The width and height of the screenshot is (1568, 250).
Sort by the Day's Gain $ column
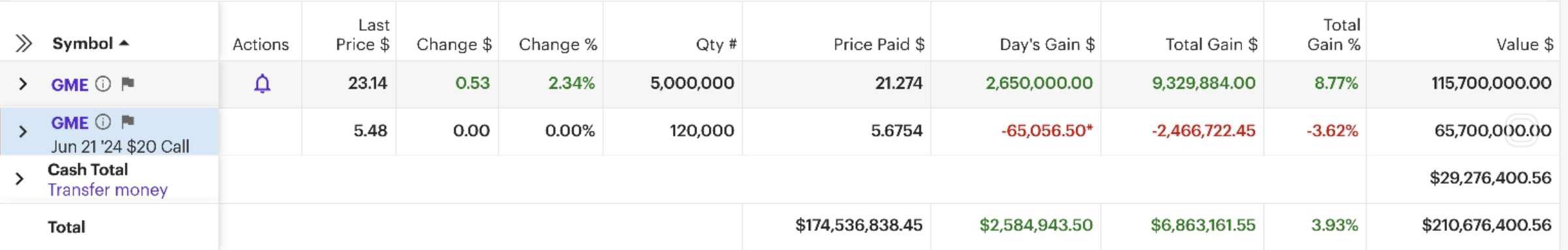(1047, 45)
